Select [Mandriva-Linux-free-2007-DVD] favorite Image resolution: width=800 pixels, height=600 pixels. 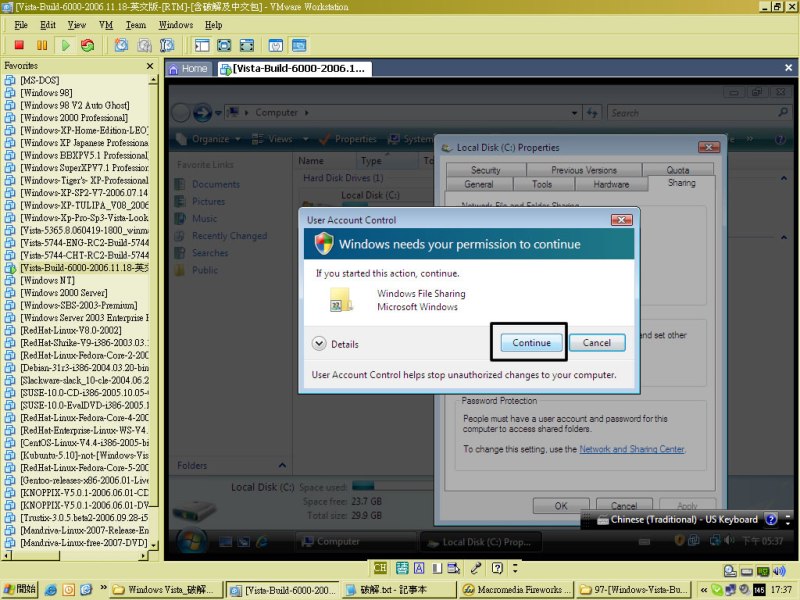tap(84, 543)
